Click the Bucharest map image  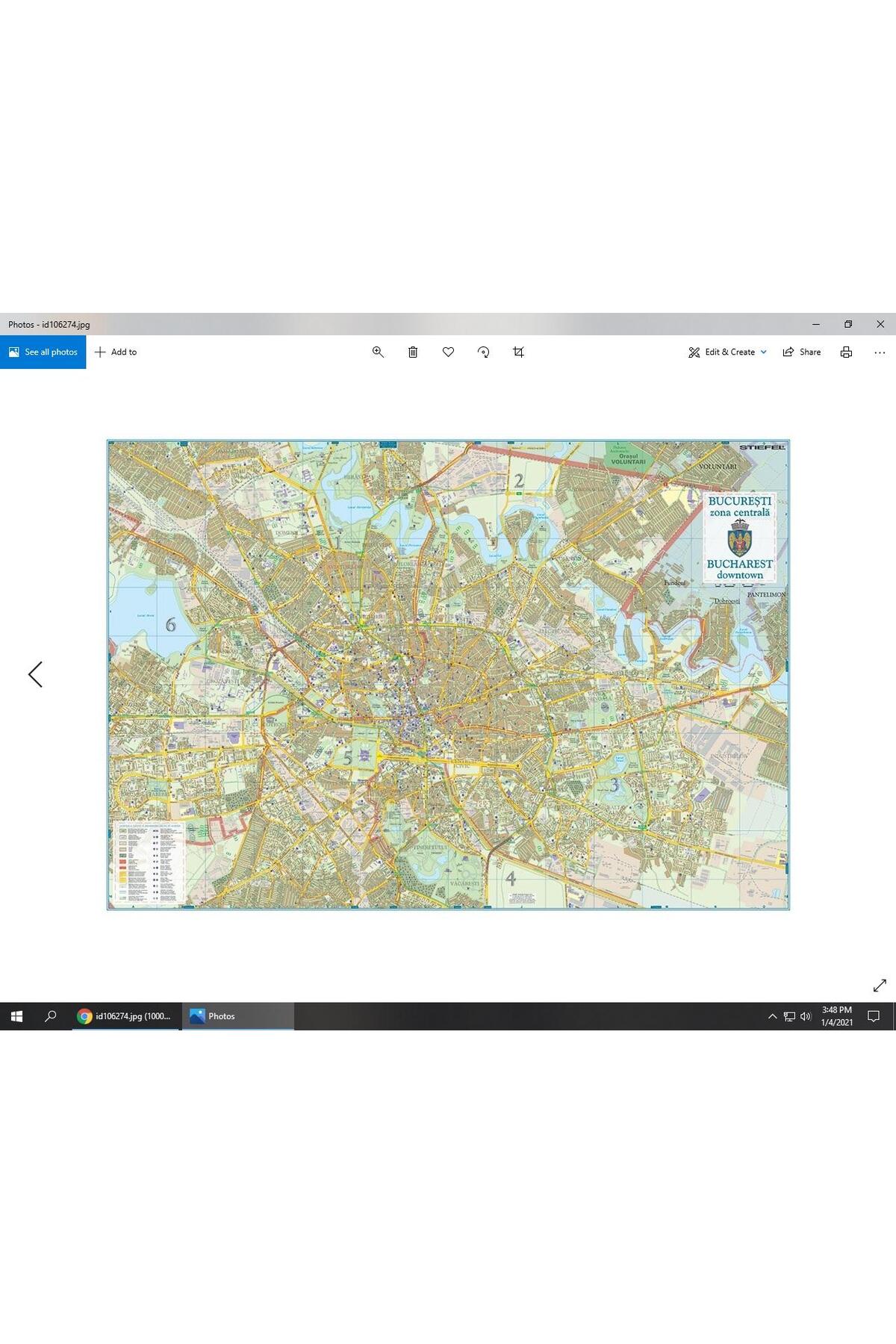[x=448, y=674]
